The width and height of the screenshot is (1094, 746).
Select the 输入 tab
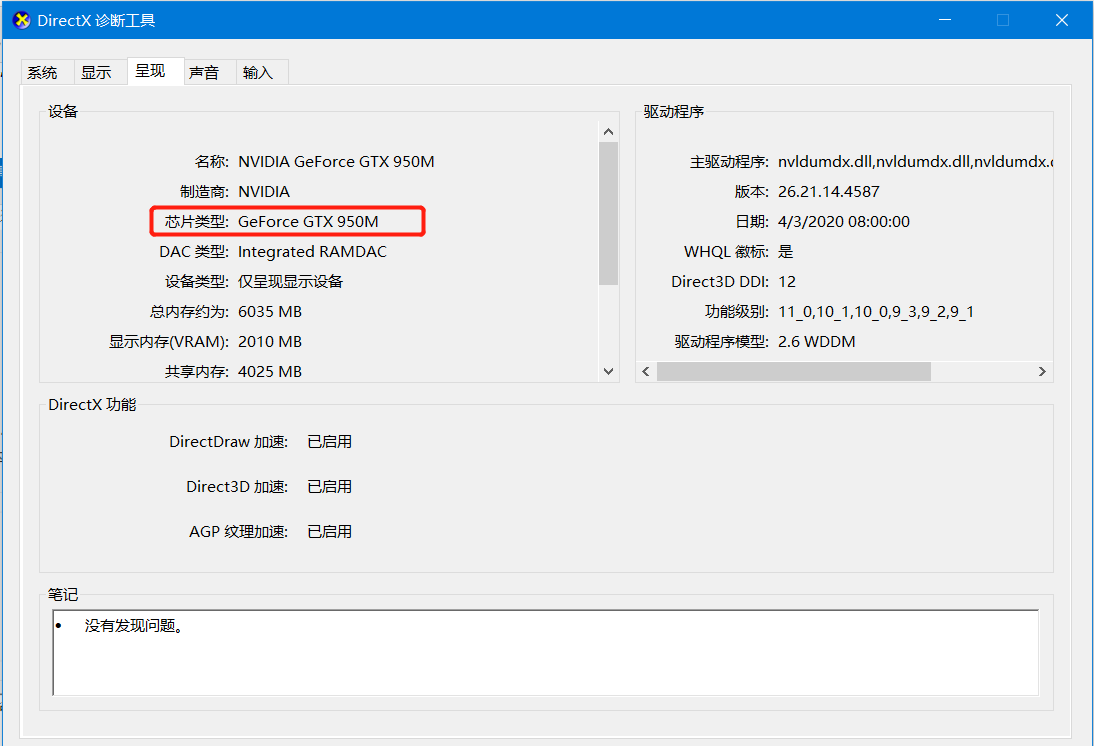[260, 71]
